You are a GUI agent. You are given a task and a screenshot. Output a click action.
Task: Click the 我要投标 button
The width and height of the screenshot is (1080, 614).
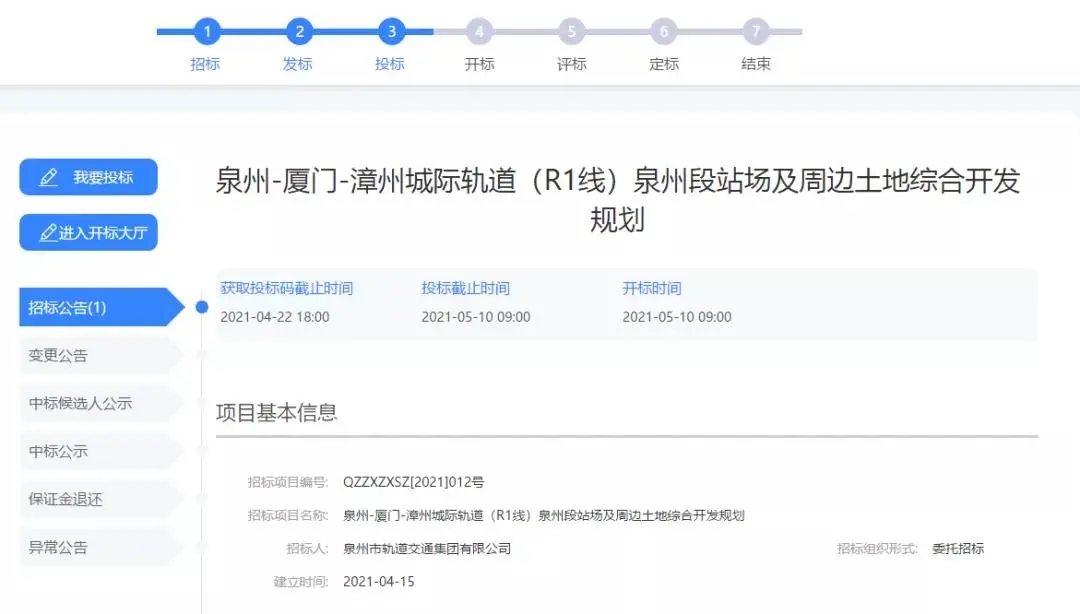click(89, 177)
